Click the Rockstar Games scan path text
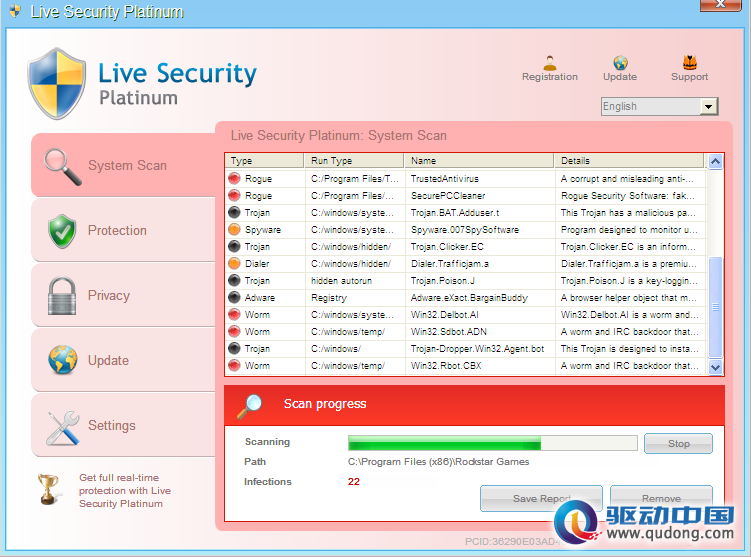 pyautogui.click(x=438, y=462)
